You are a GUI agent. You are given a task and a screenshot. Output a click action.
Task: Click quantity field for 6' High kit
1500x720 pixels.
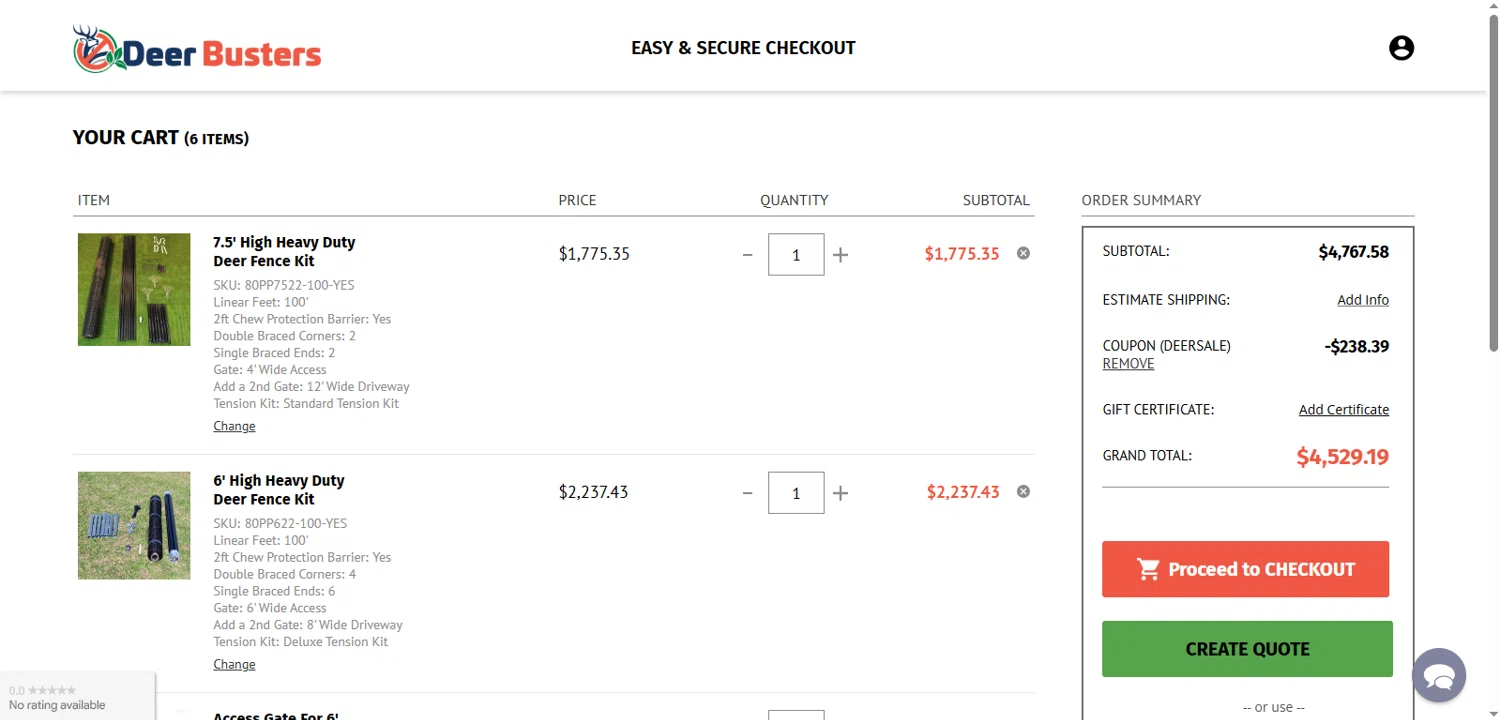[x=796, y=493]
